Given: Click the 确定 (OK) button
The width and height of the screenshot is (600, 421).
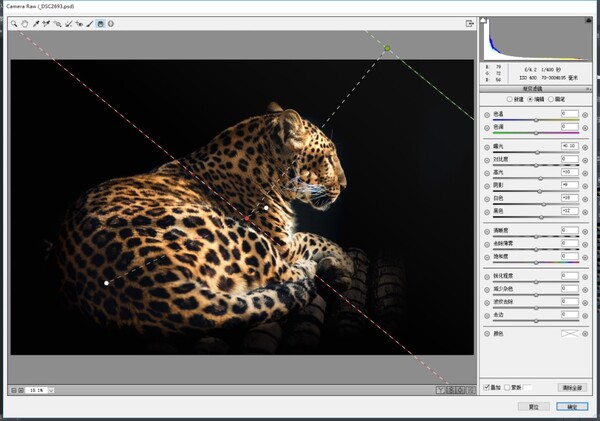Looking at the screenshot, I should (572, 407).
